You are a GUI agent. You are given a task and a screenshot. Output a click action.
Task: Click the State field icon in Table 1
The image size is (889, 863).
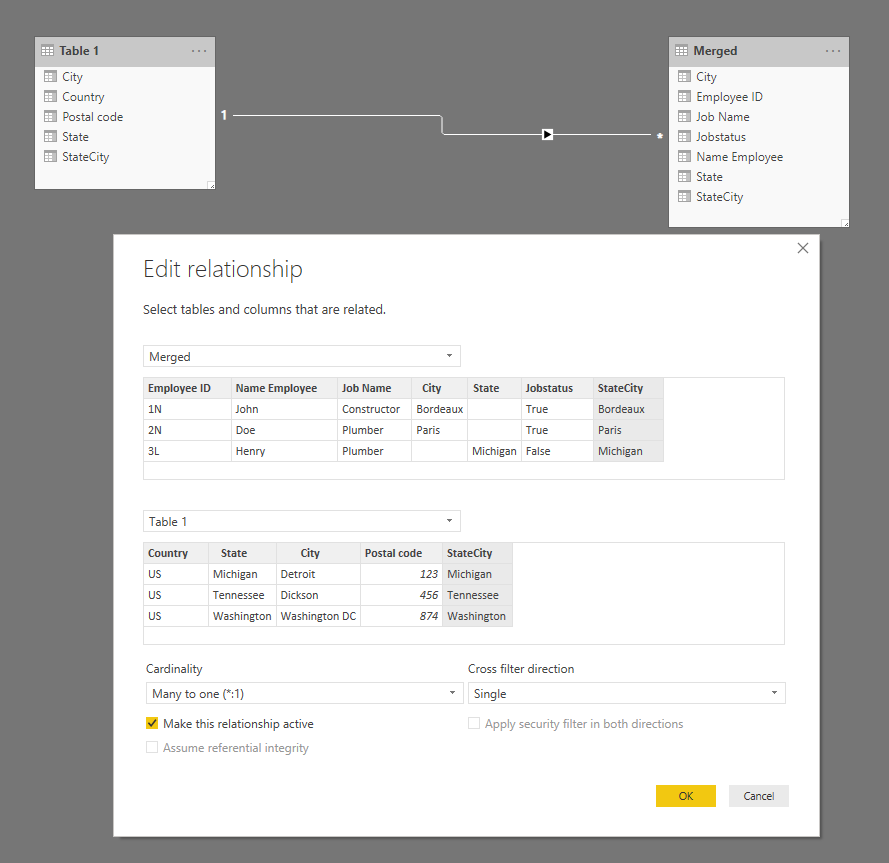point(50,137)
